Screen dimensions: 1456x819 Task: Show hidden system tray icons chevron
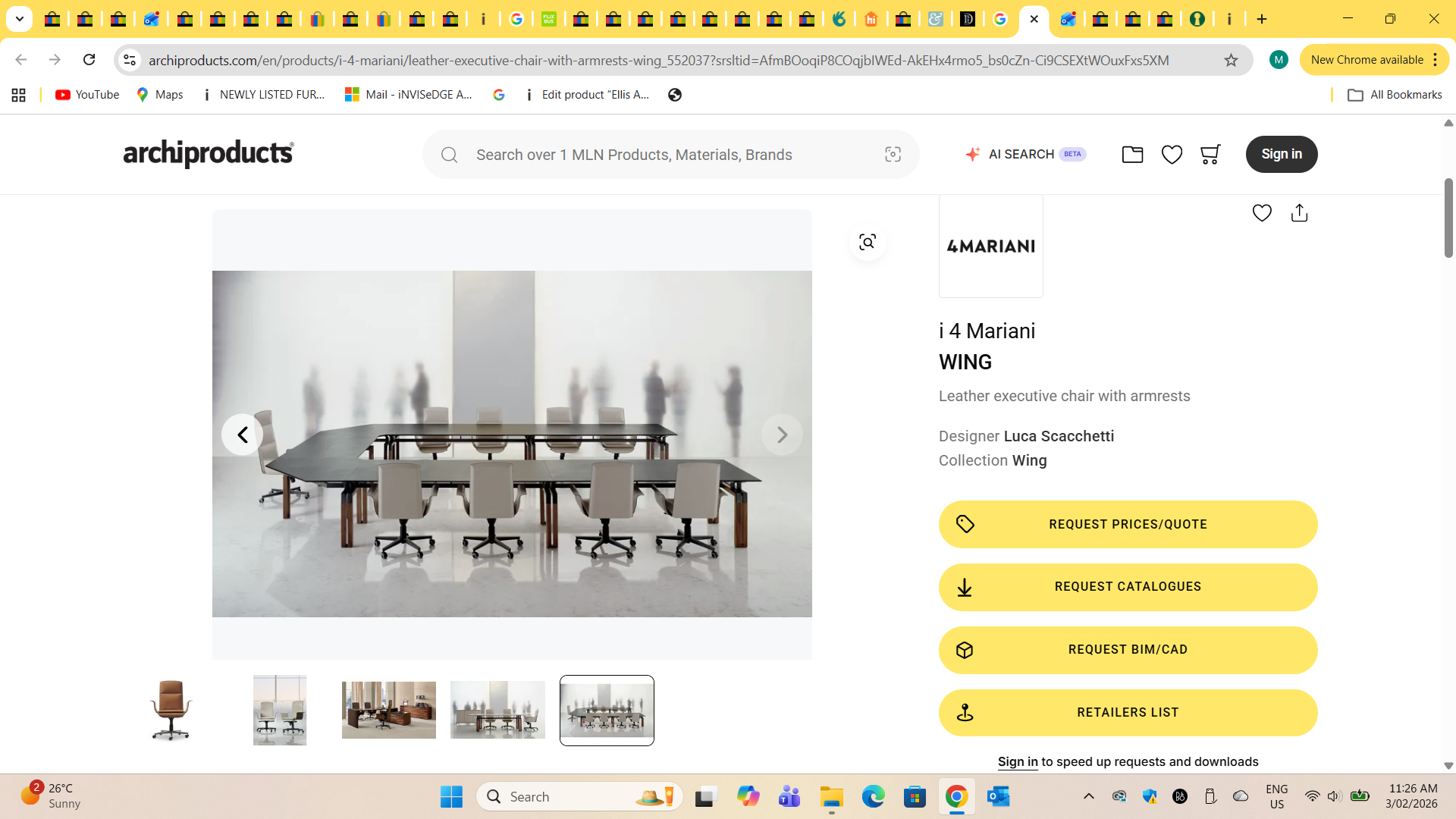coord(1088,796)
